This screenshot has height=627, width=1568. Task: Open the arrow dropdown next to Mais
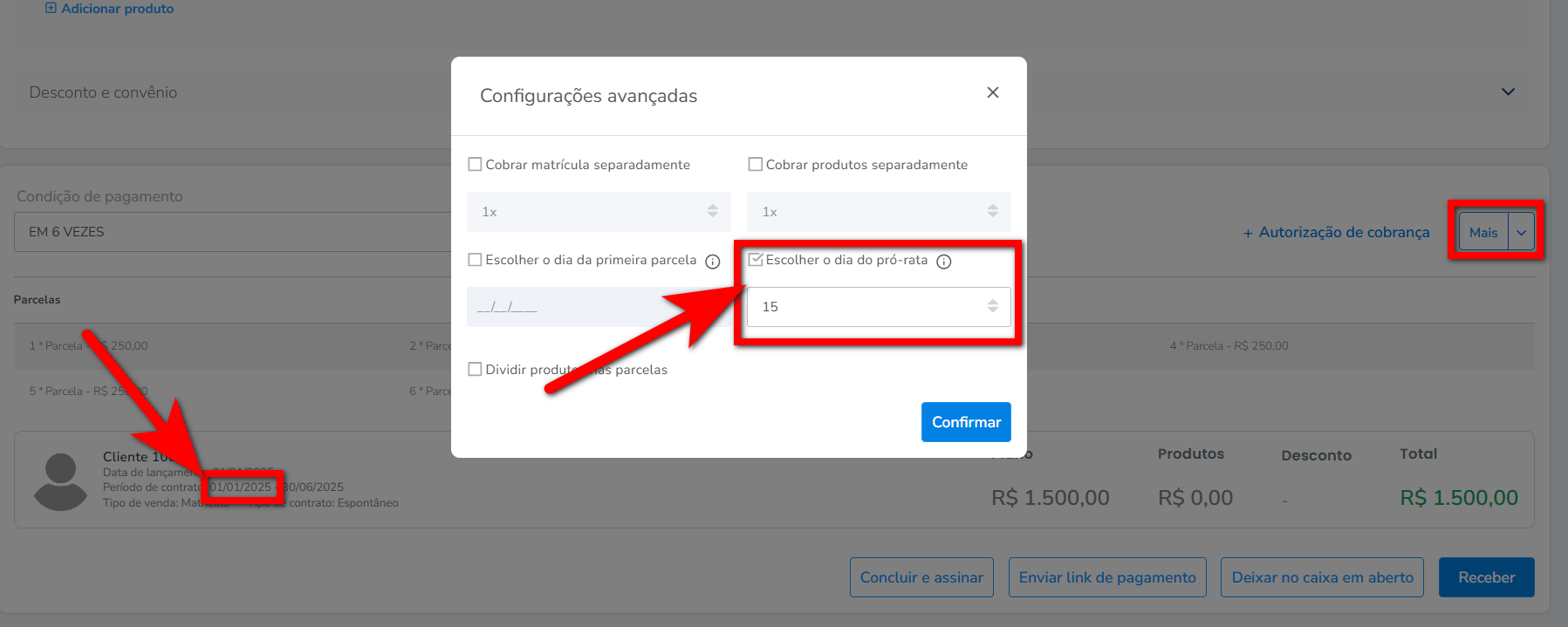click(1521, 233)
